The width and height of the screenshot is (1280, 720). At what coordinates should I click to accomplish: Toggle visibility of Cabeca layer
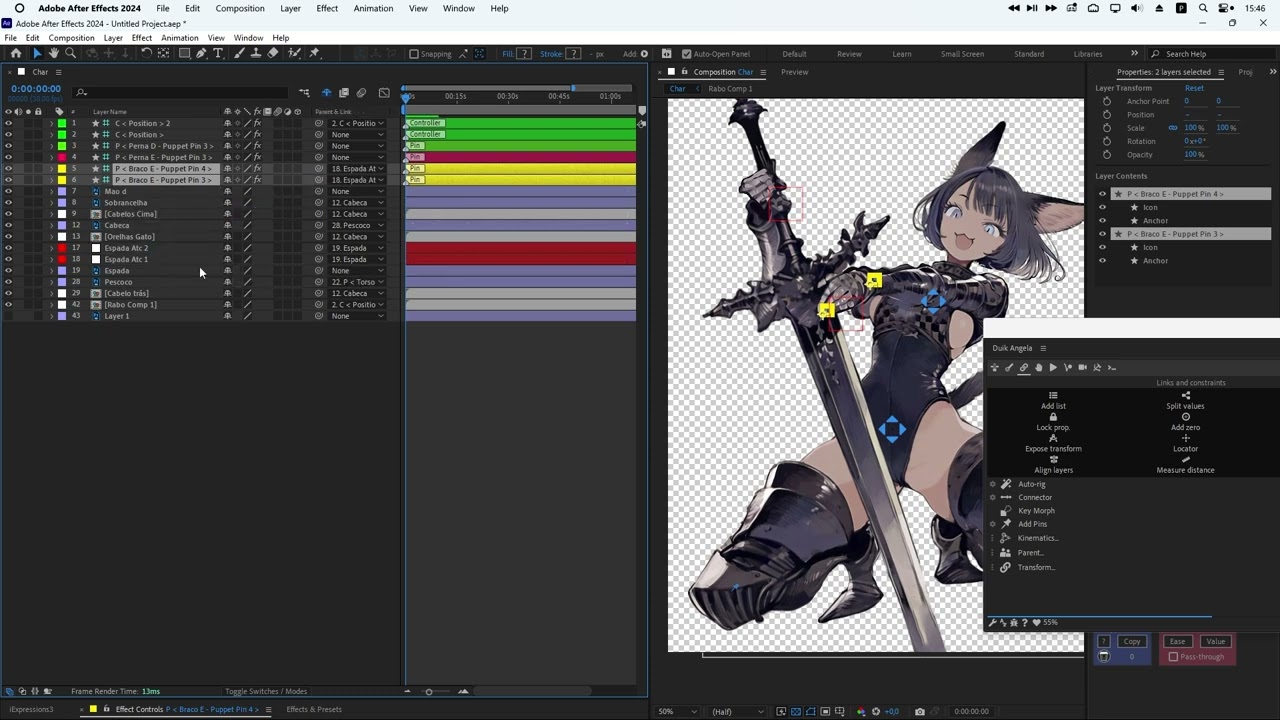pyautogui.click(x=8, y=225)
